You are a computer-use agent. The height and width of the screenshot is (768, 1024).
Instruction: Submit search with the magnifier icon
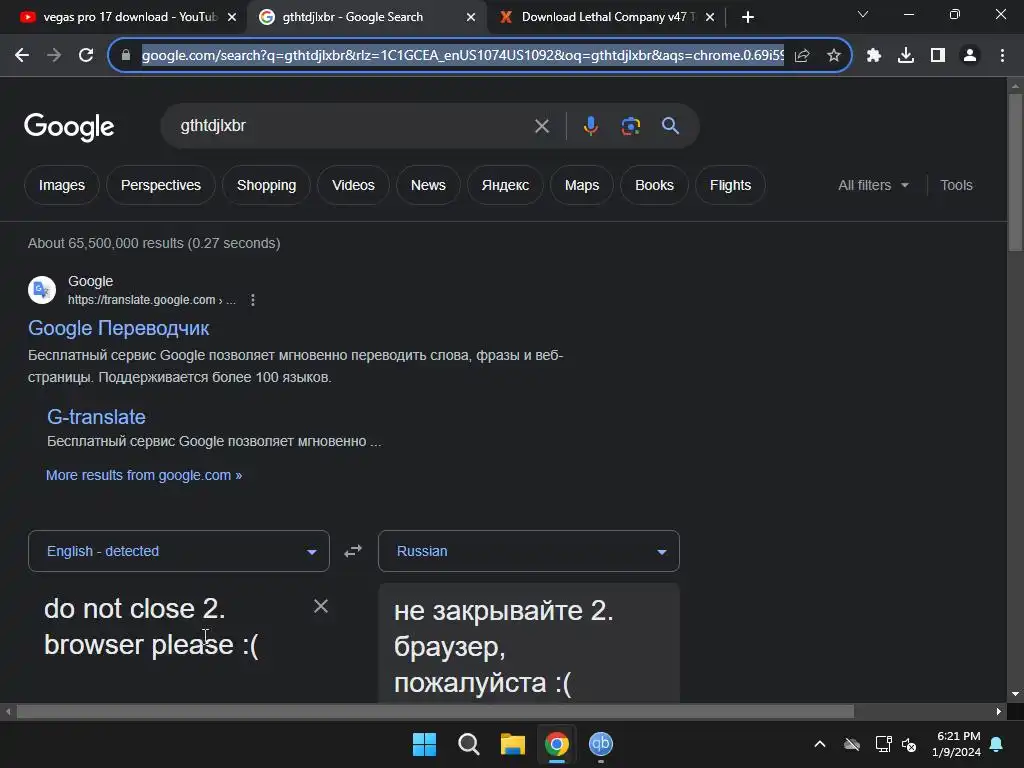point(670,125)
